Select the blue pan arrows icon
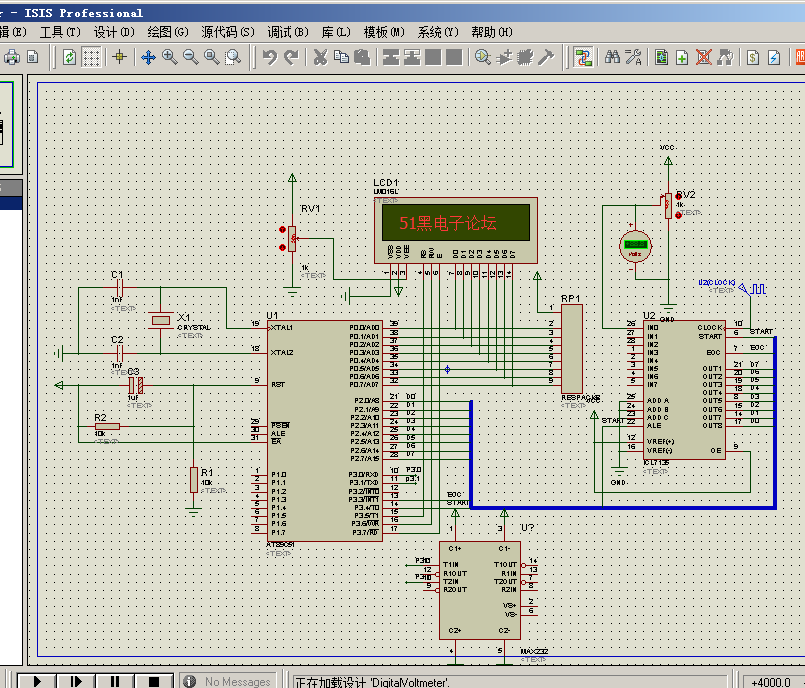The height and width of the screenshot is (688, 805). (x=148, y=57)
